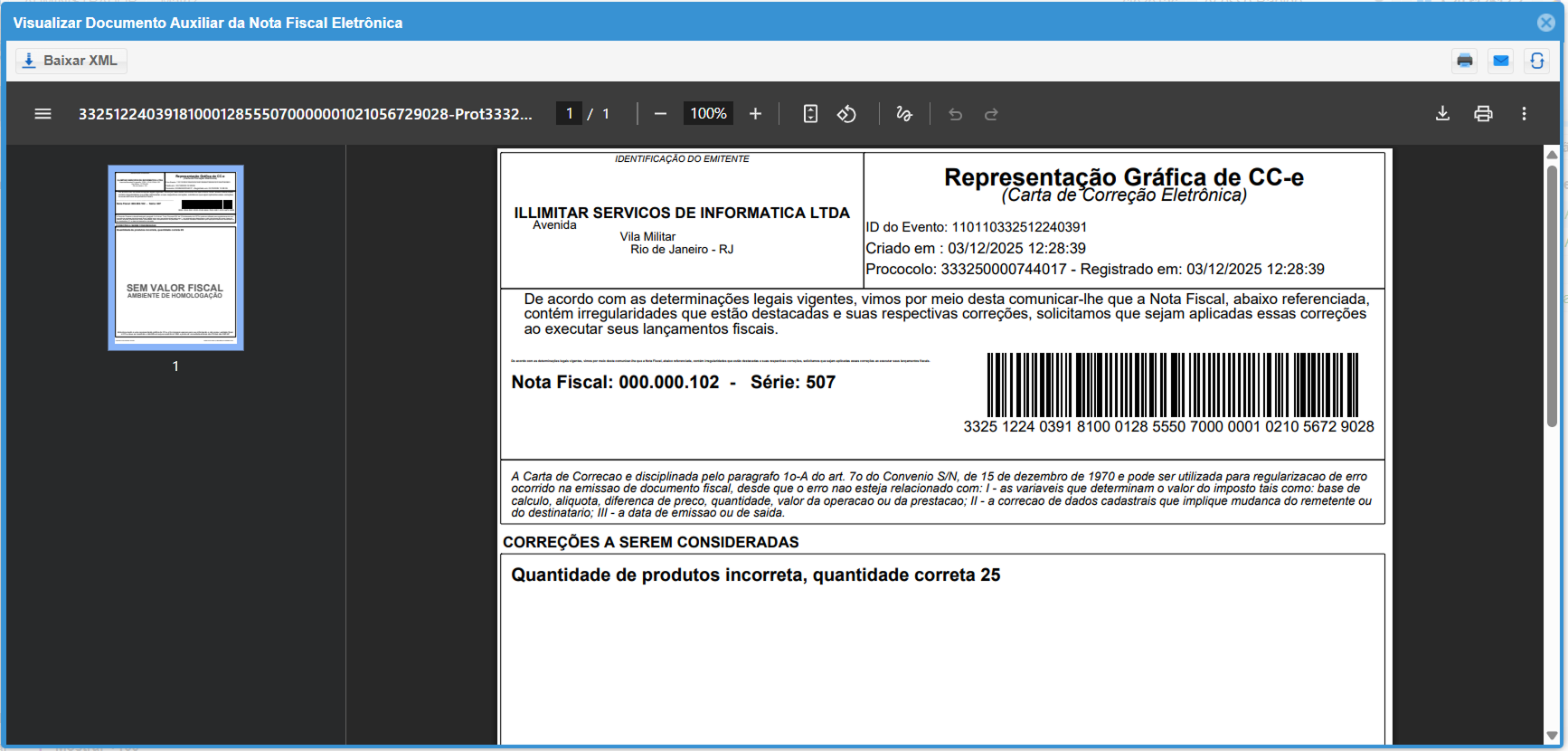Click the redo arrow in PDF toolbar
The height and width of the screenshot is (751, 1568).
pyautogui.click(x=991, y=114)
